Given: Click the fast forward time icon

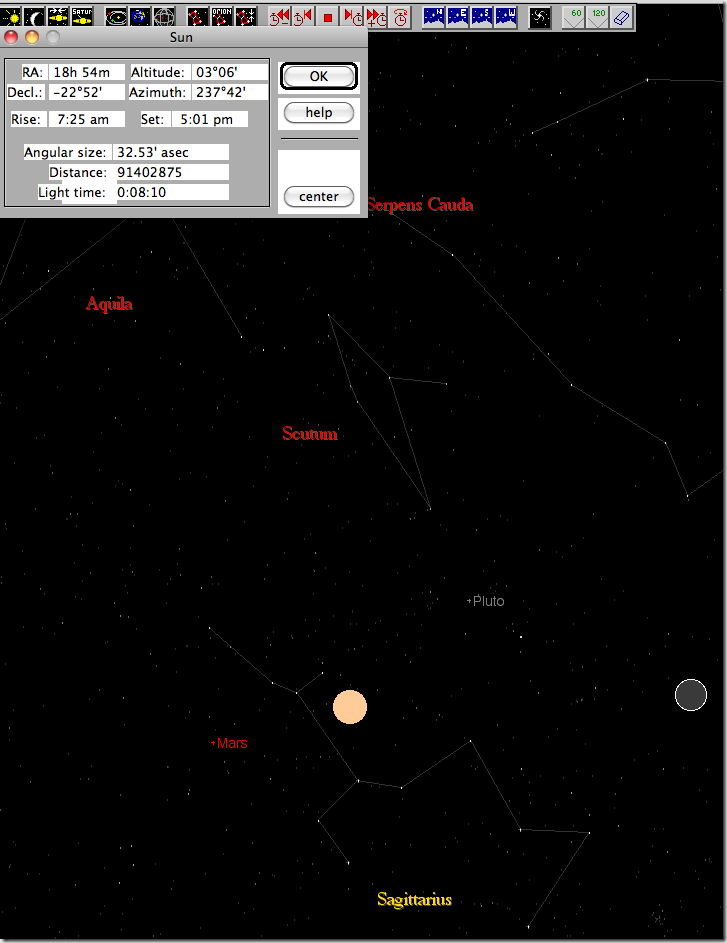Looking at the screenshot, I should (x=376, y=16).
